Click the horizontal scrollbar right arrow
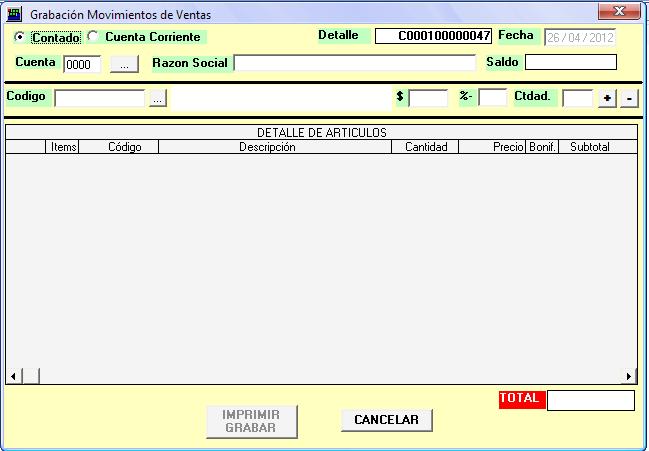 (x=630, y=376)
